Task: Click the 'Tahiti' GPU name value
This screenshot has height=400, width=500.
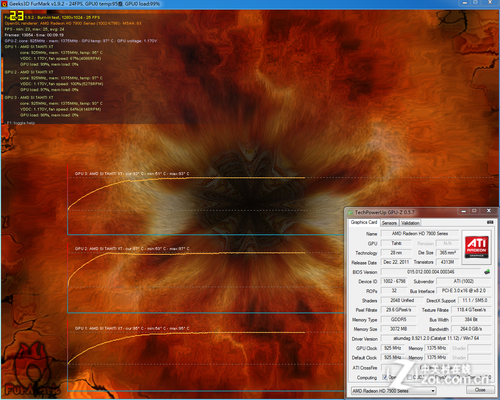Action: click(396, 243)
